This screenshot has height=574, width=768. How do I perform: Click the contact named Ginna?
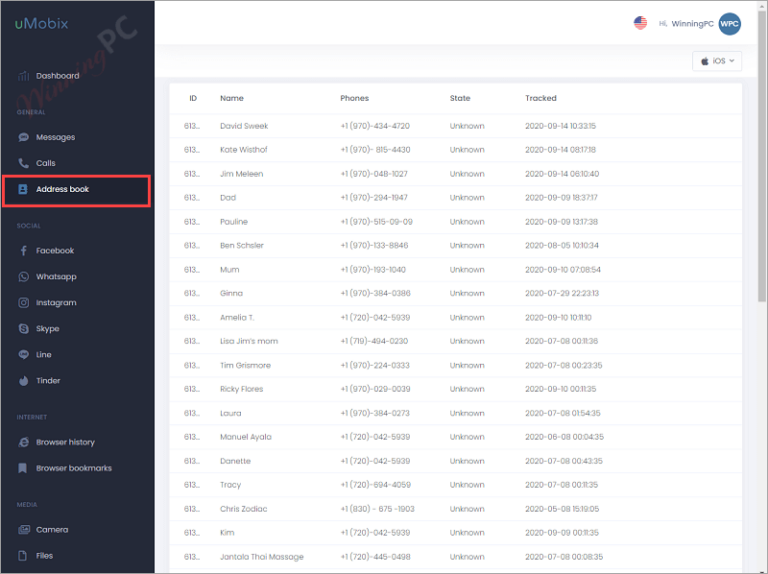231,293
